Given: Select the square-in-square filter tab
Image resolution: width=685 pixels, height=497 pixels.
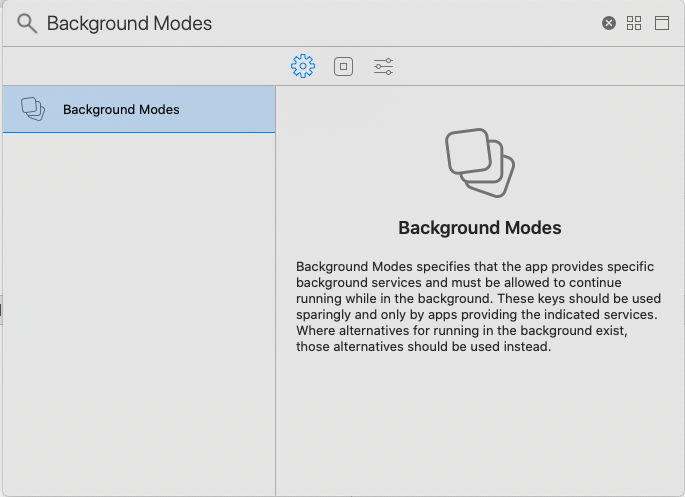Looking at the screenshot, I should coord(343,66).
